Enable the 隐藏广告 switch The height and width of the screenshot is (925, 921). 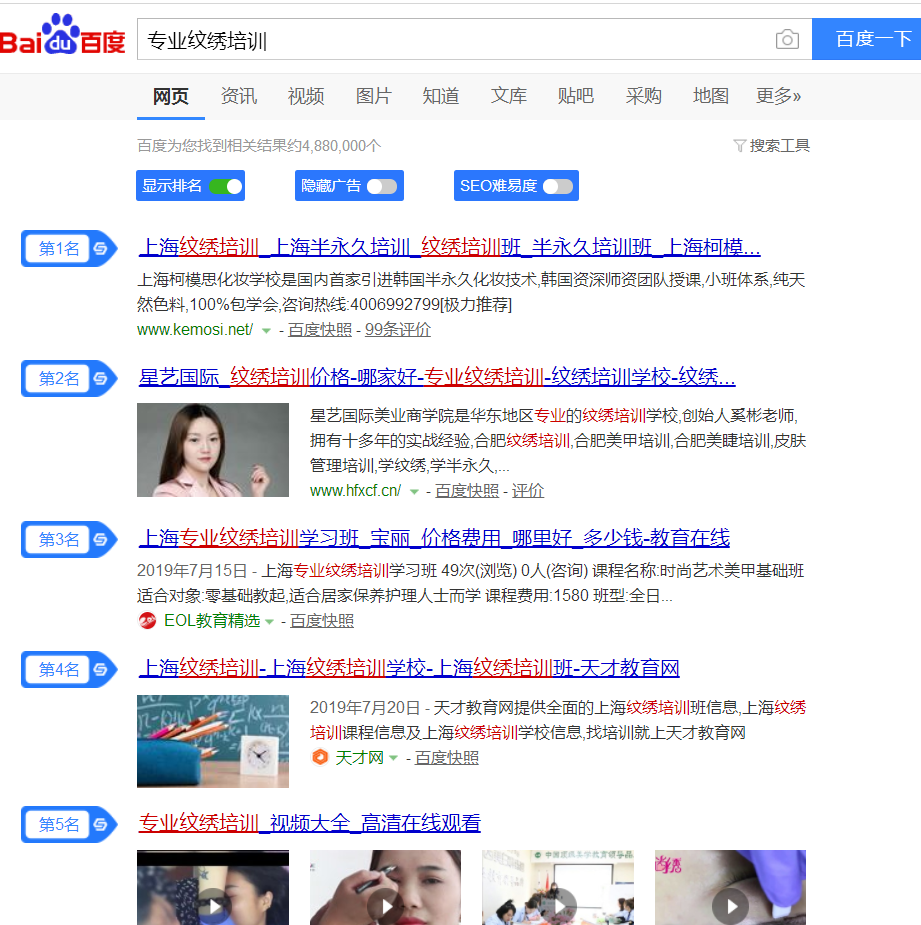382,186
